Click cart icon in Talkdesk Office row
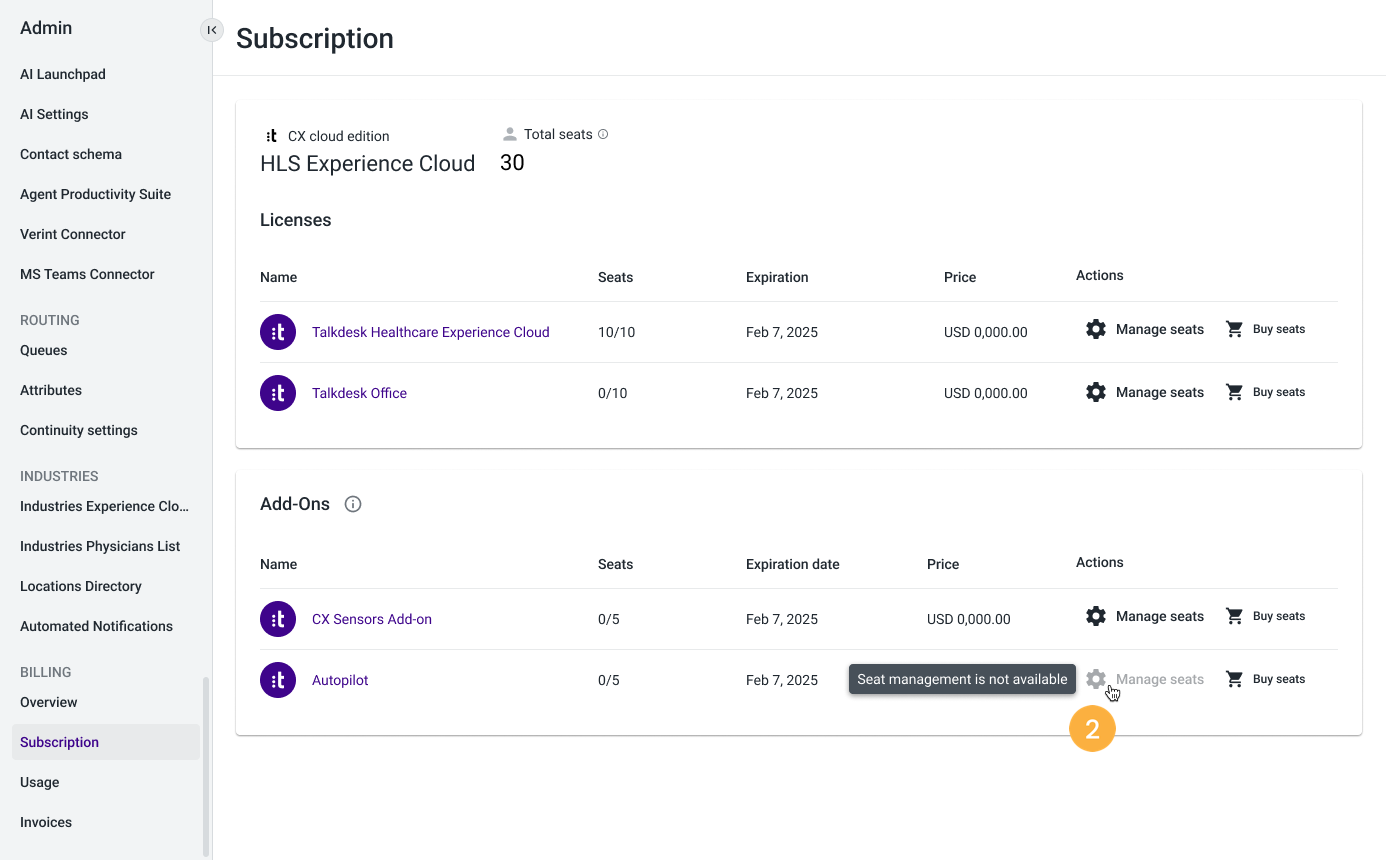This screenshot has width=1386, height=860. 1234,392
